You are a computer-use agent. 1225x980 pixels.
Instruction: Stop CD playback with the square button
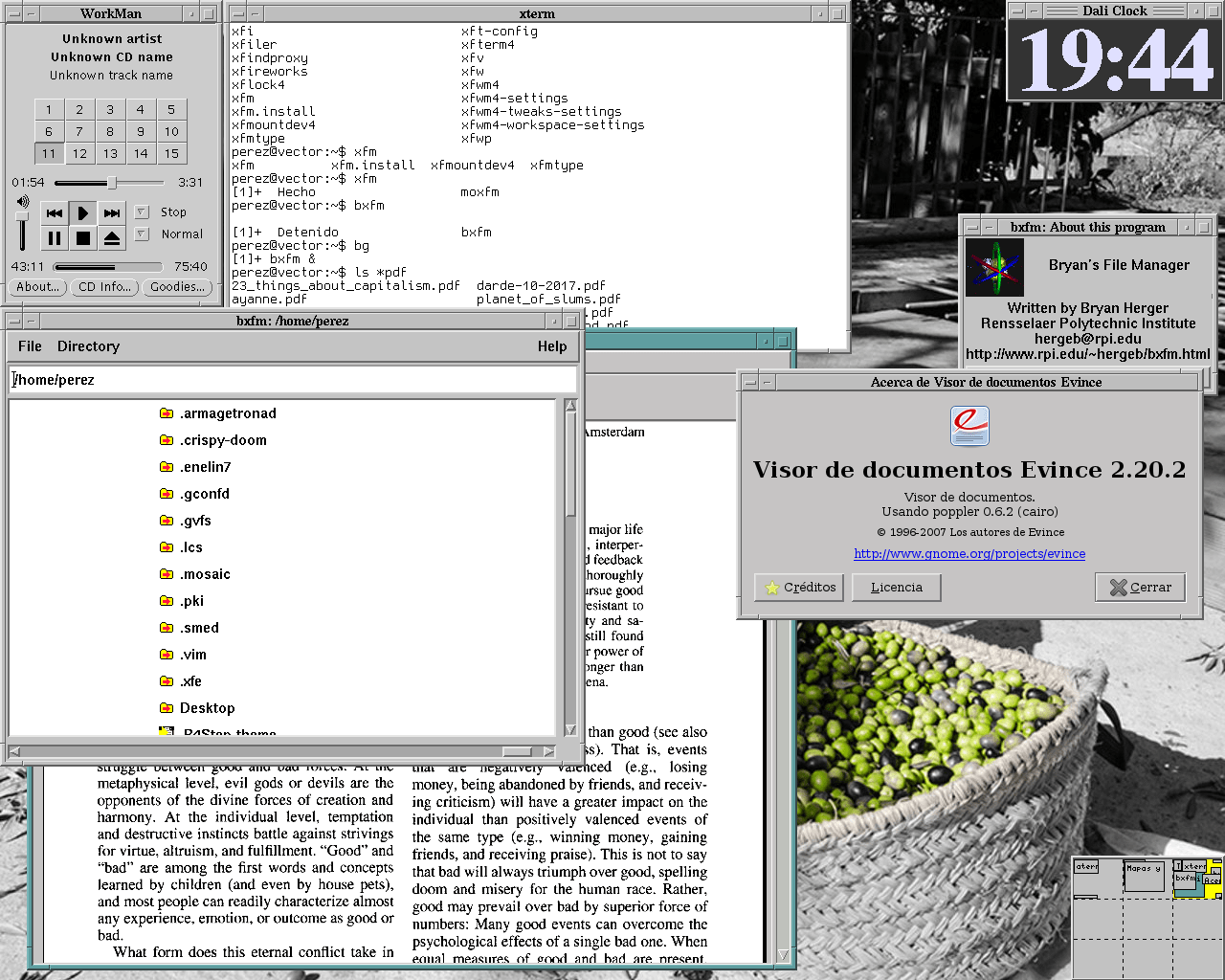click(x=83, y=237)
